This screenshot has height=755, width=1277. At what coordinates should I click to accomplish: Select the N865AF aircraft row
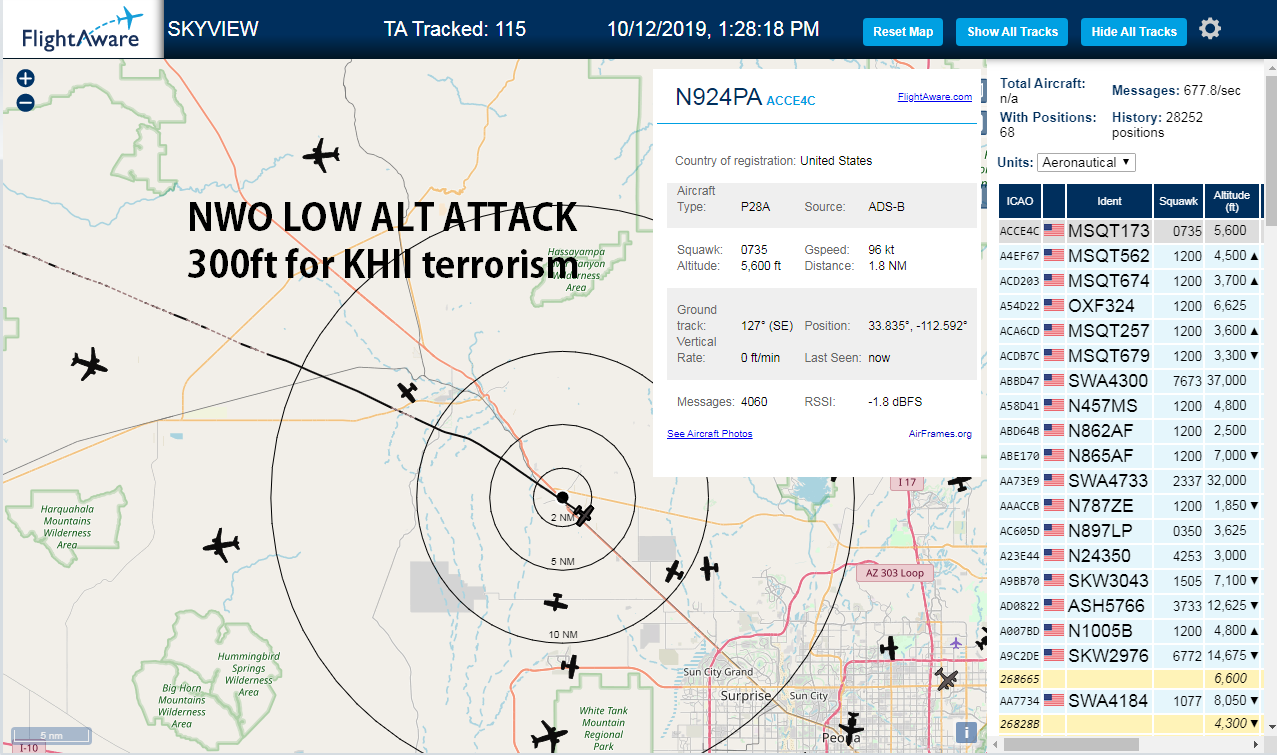click(1130, 456)
